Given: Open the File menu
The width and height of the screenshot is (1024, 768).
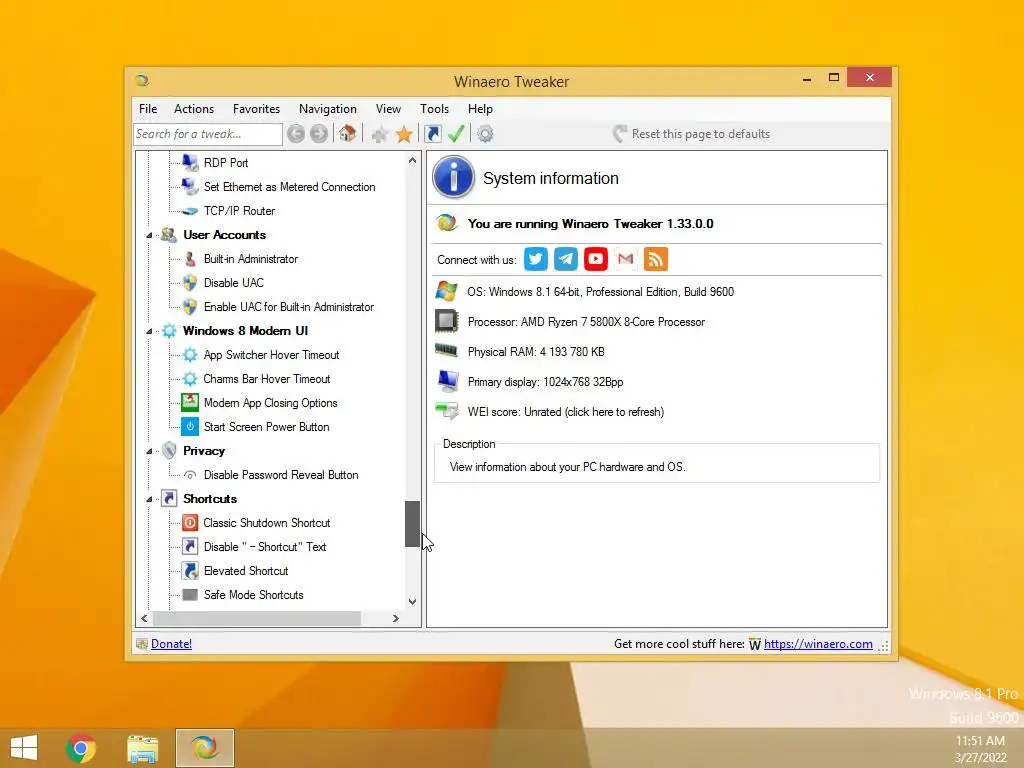Looking at the screenshot, I should tap(148, 109).
